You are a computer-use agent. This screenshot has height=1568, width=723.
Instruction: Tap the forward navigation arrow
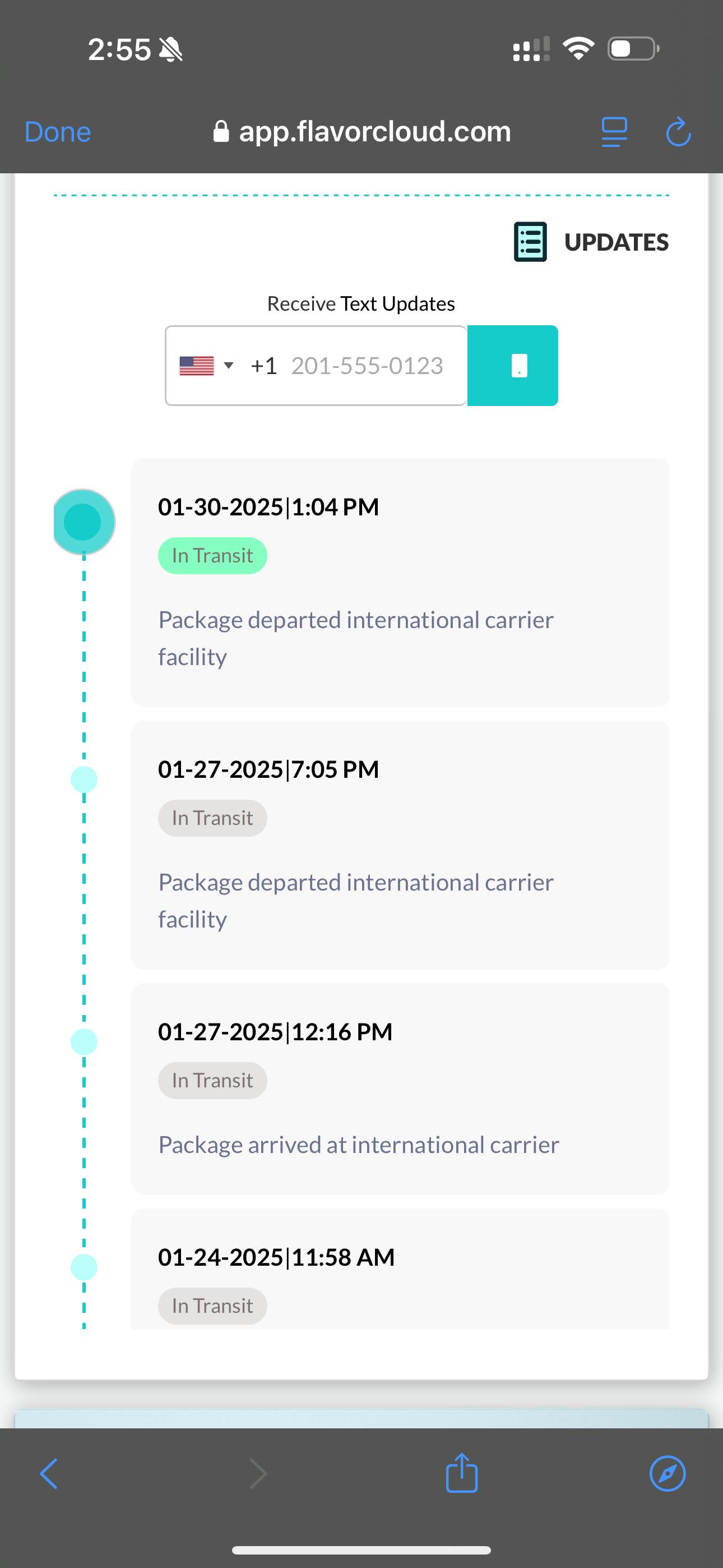(258, 1474)
